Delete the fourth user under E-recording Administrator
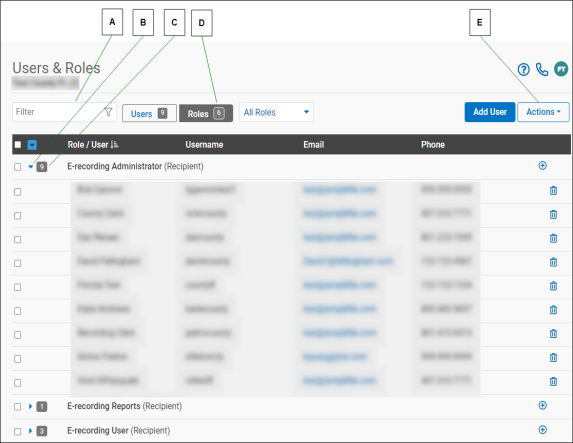Screen dimensions: 573x443 click(x=553, y=262)
